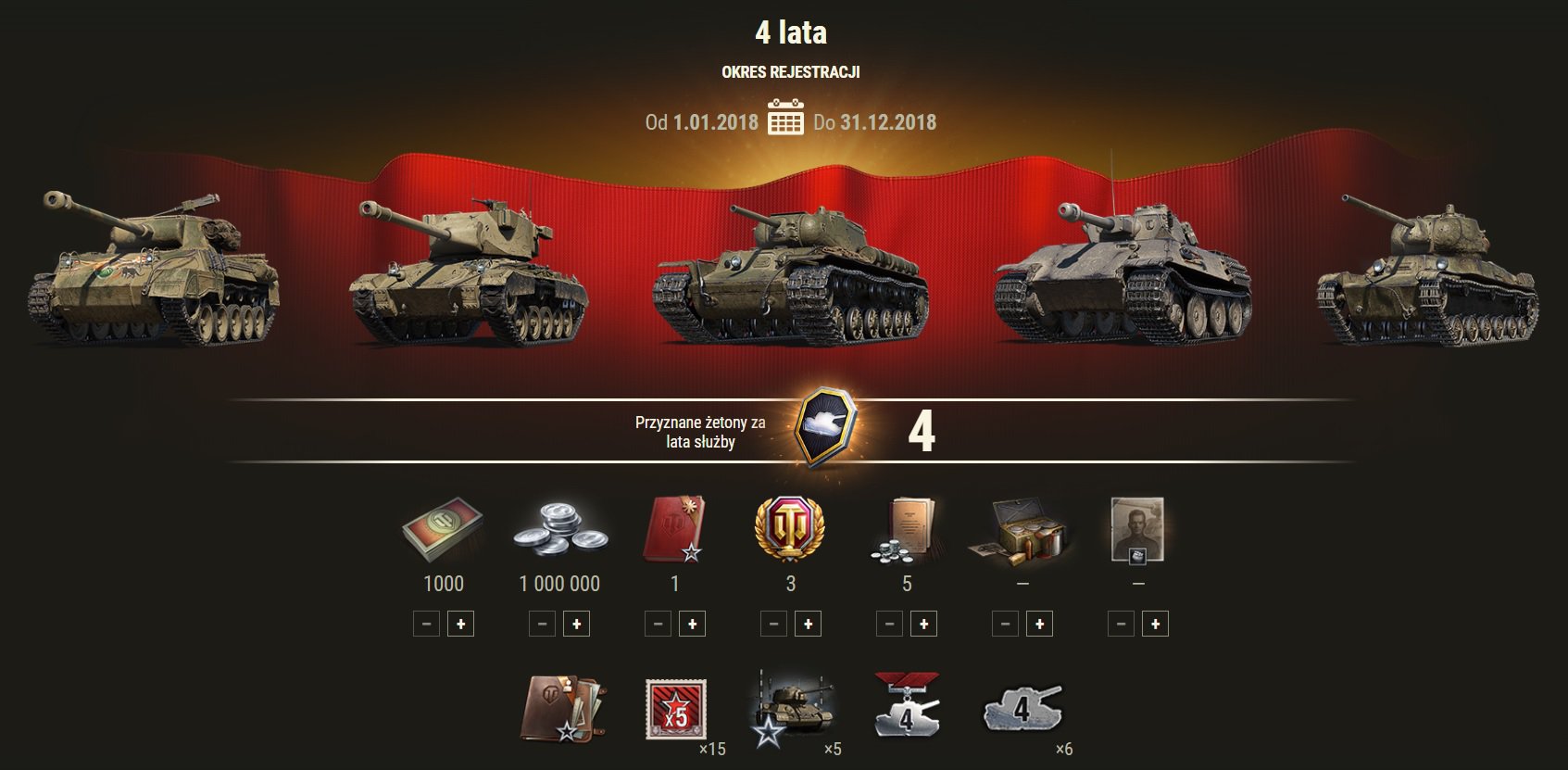Click the crew member portrait photo icon
The height and width of the screenshot is (770, 1568).
point(1137,530)
